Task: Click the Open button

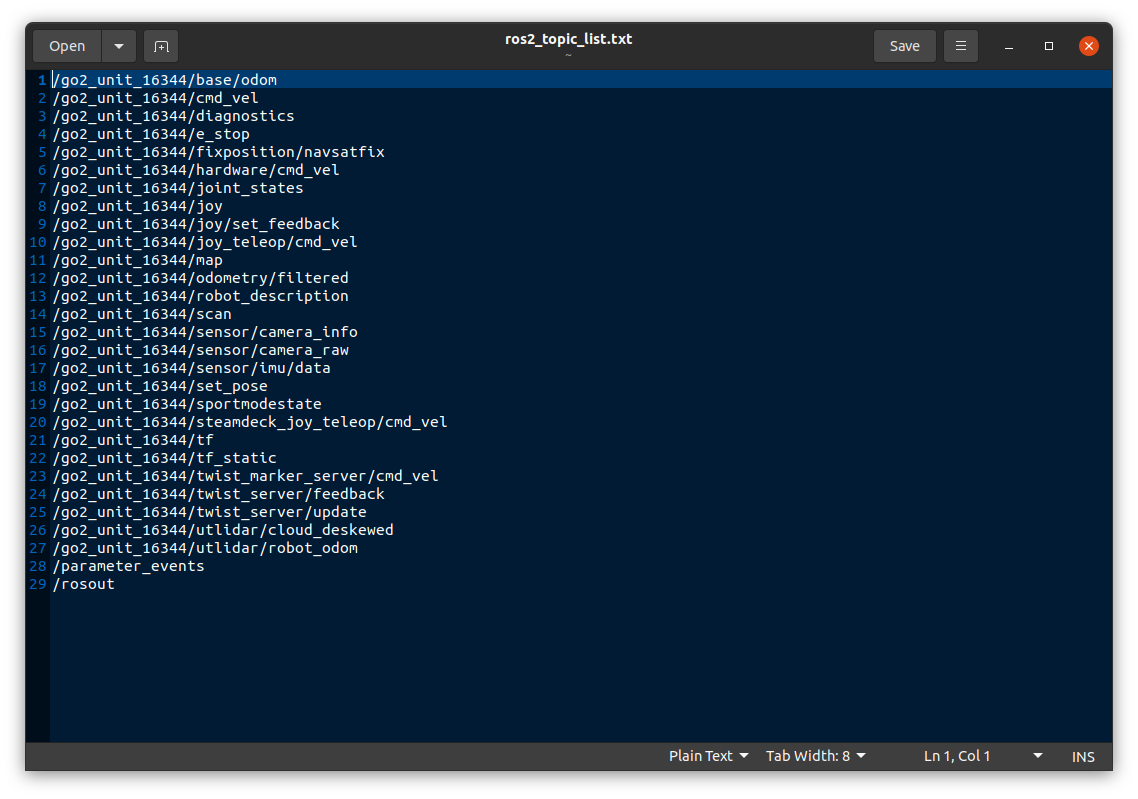Action: [67, 46]
